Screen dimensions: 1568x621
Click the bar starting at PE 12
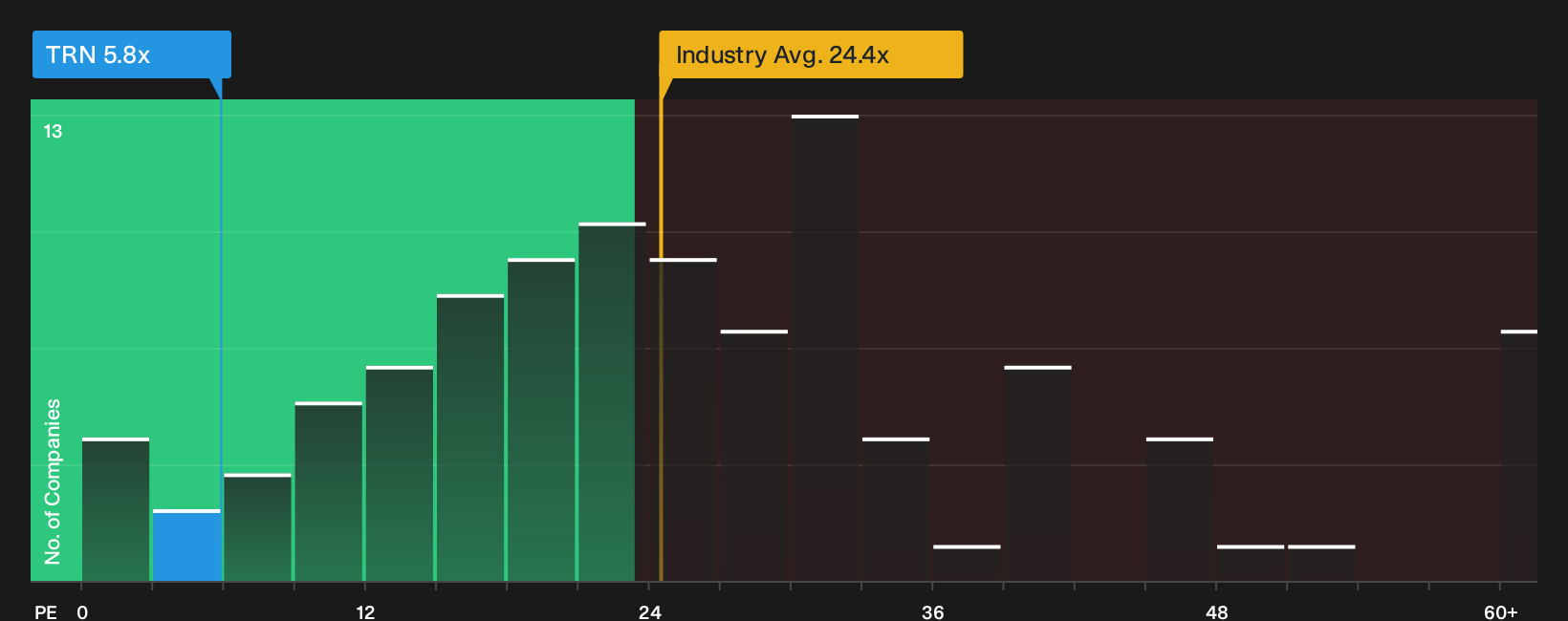400,474
